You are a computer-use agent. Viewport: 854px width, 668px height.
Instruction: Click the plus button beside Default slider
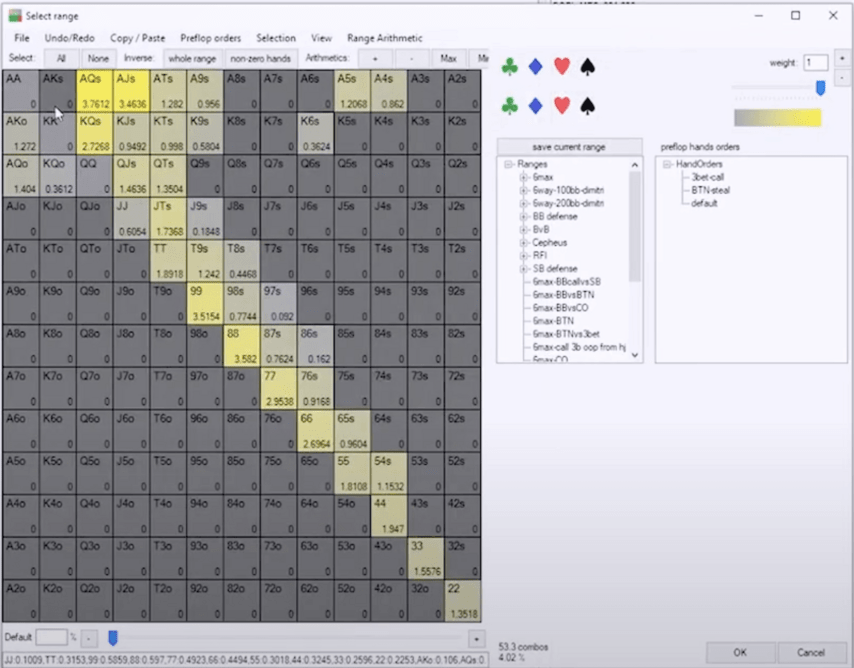click(476, 639)
